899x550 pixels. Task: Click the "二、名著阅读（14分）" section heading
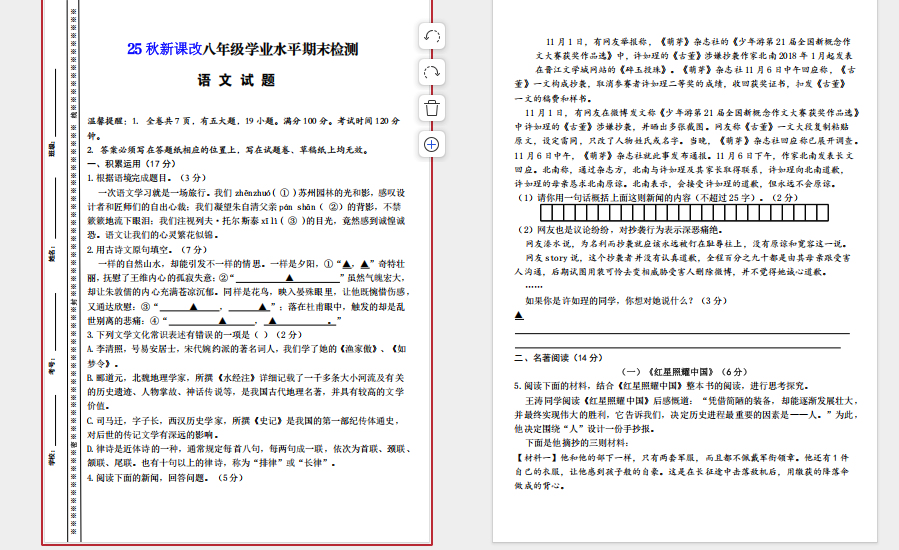[559, 357]
